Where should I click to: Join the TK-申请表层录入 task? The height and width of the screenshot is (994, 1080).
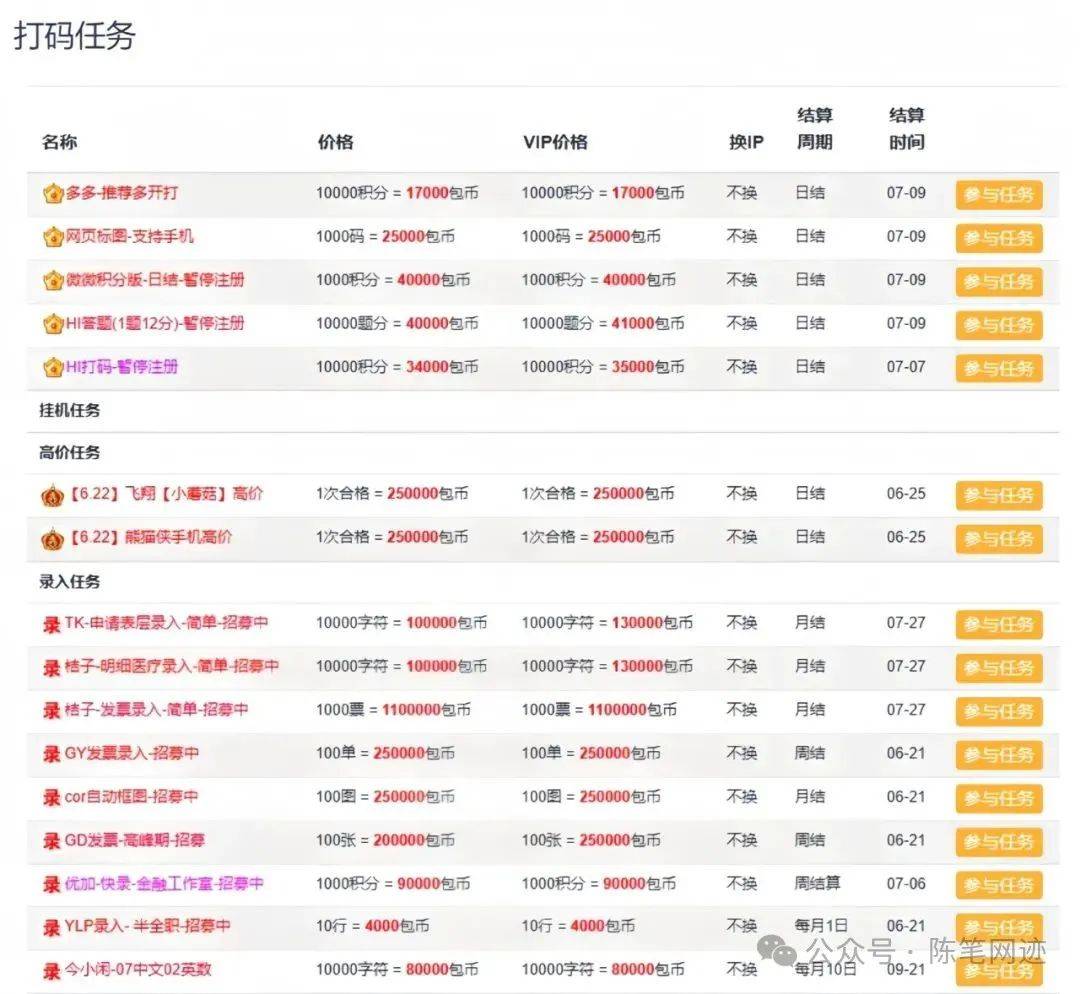coord(999,625)
